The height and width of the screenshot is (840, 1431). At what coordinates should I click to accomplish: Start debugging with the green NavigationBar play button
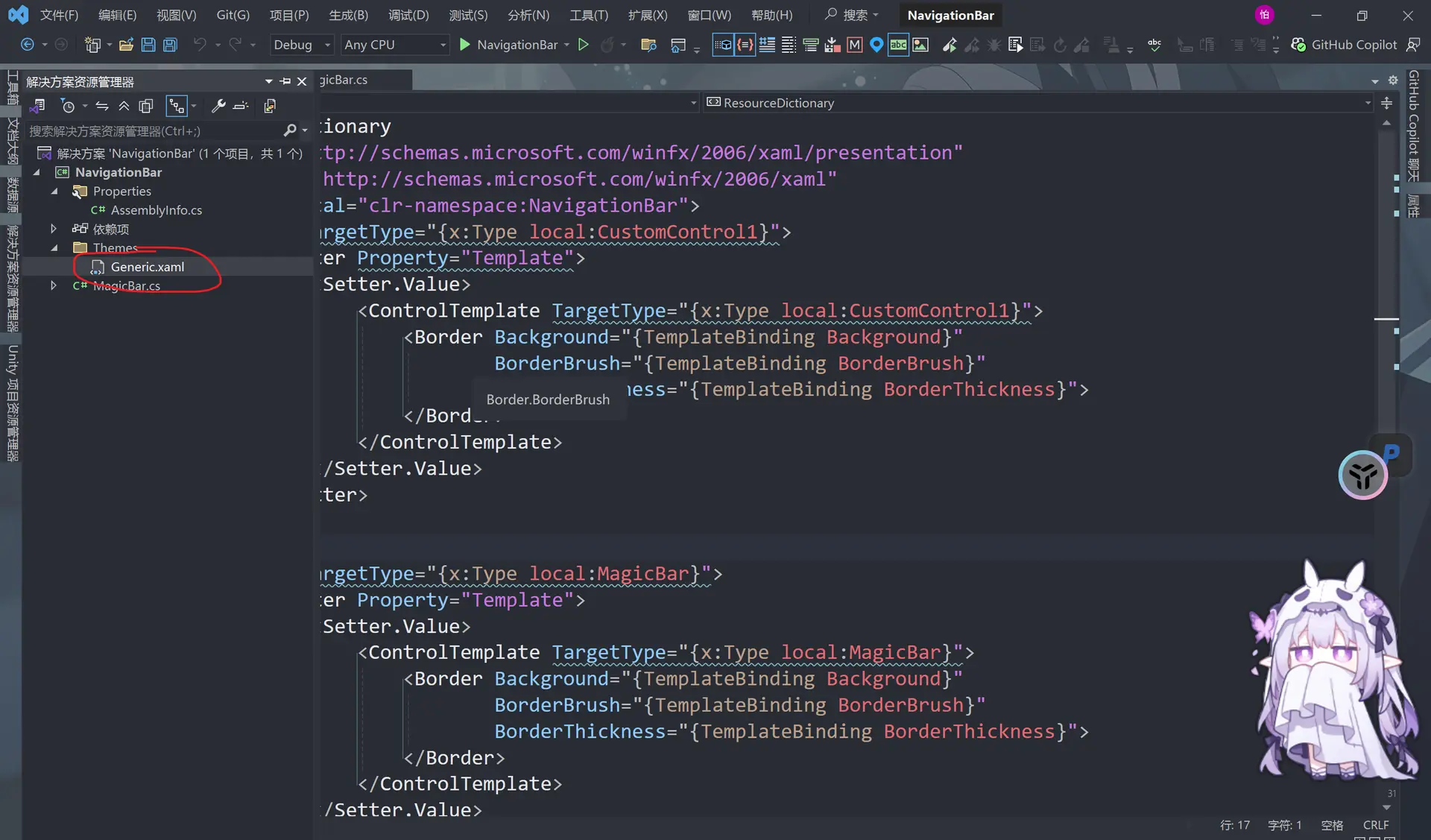click(464, 45)
